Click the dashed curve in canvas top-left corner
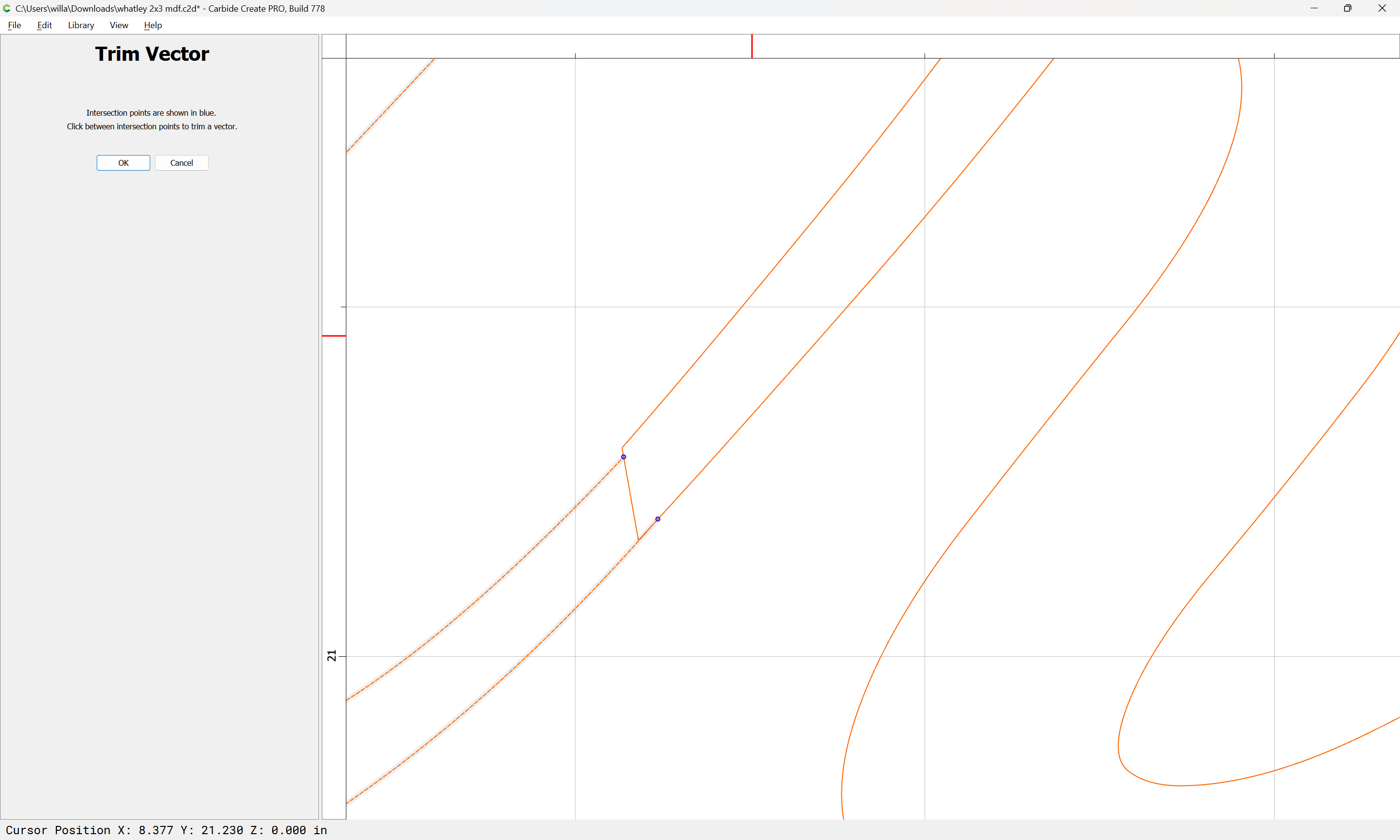 (x=390, y=105)
